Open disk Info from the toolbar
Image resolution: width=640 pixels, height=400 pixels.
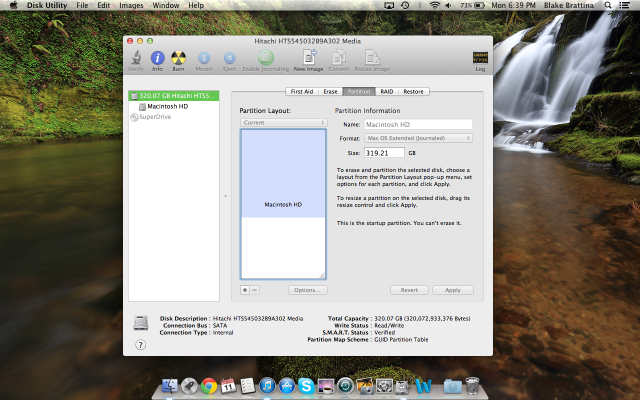(158, 58)
